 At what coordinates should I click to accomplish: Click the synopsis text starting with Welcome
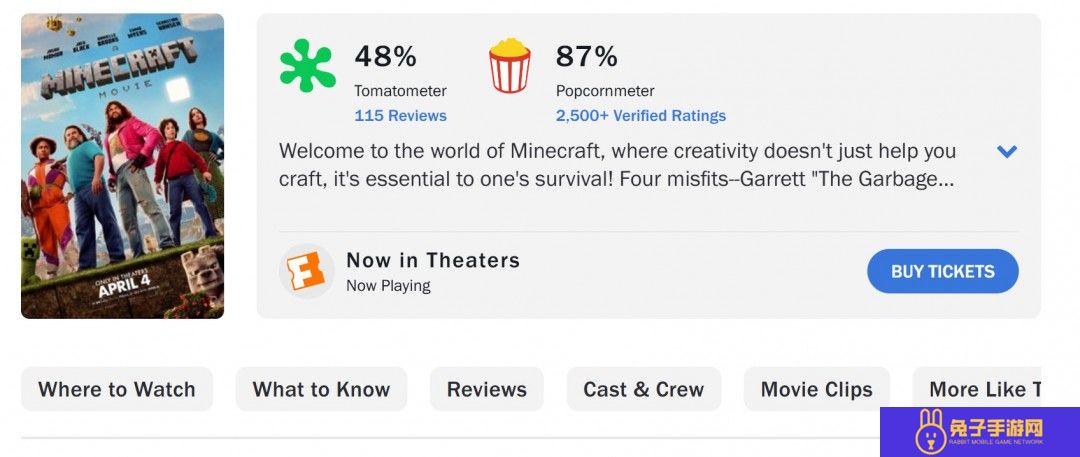617,165
